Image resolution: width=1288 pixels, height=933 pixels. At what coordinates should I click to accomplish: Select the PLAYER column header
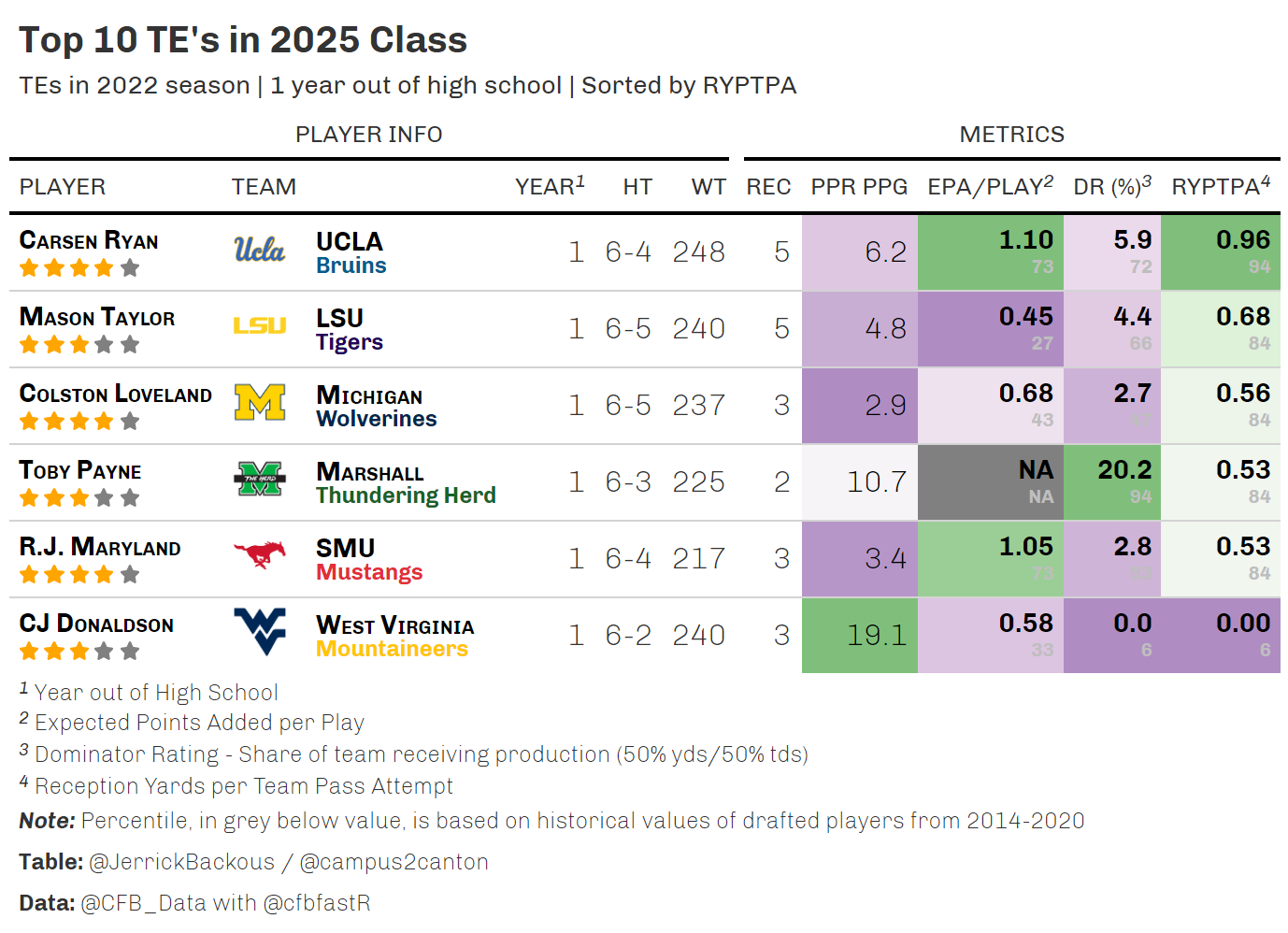[63, 187]
